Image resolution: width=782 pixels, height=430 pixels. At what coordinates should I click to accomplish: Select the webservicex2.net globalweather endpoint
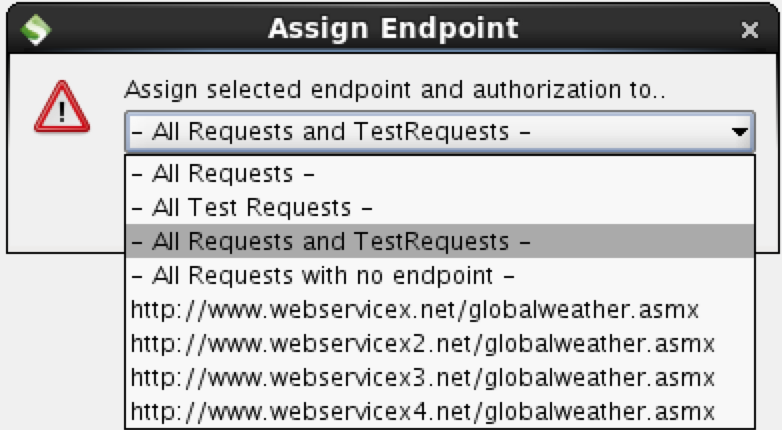pyautogui.click(x=423, y=344)
